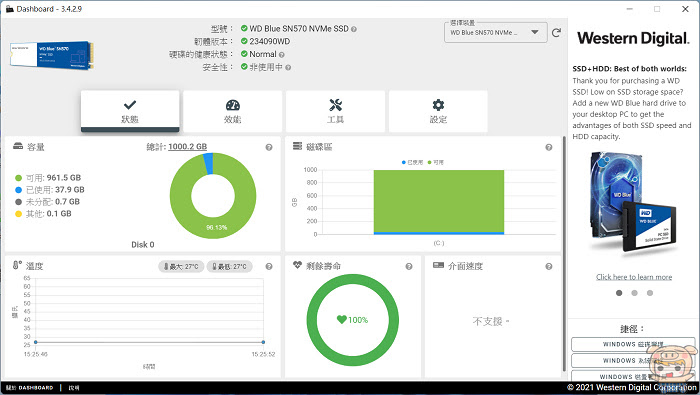This screenshot has height=395, width=700.
Task: Click info icon next to Normal health status
Action: click(282, 55)
